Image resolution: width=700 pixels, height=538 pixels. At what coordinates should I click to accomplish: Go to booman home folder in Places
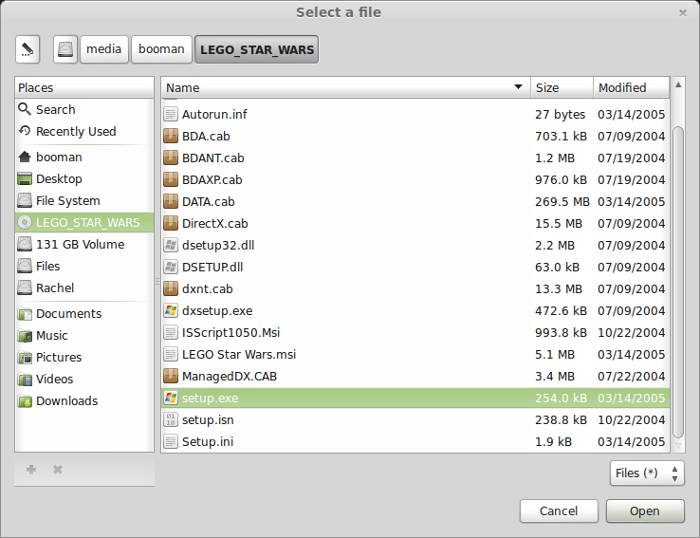[x=84, y=157]
